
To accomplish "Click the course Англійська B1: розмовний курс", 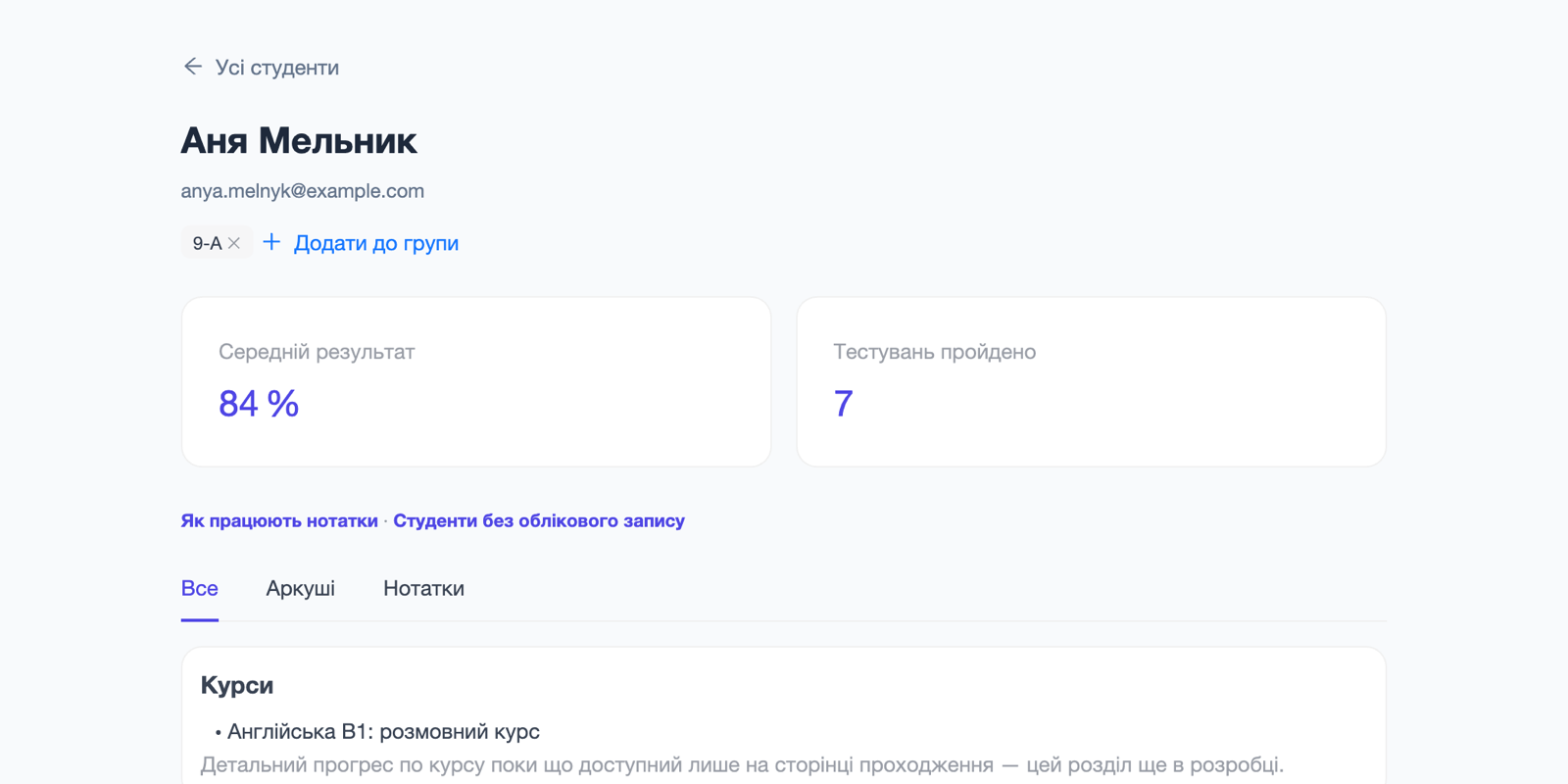I will click(x=383, y=732).
